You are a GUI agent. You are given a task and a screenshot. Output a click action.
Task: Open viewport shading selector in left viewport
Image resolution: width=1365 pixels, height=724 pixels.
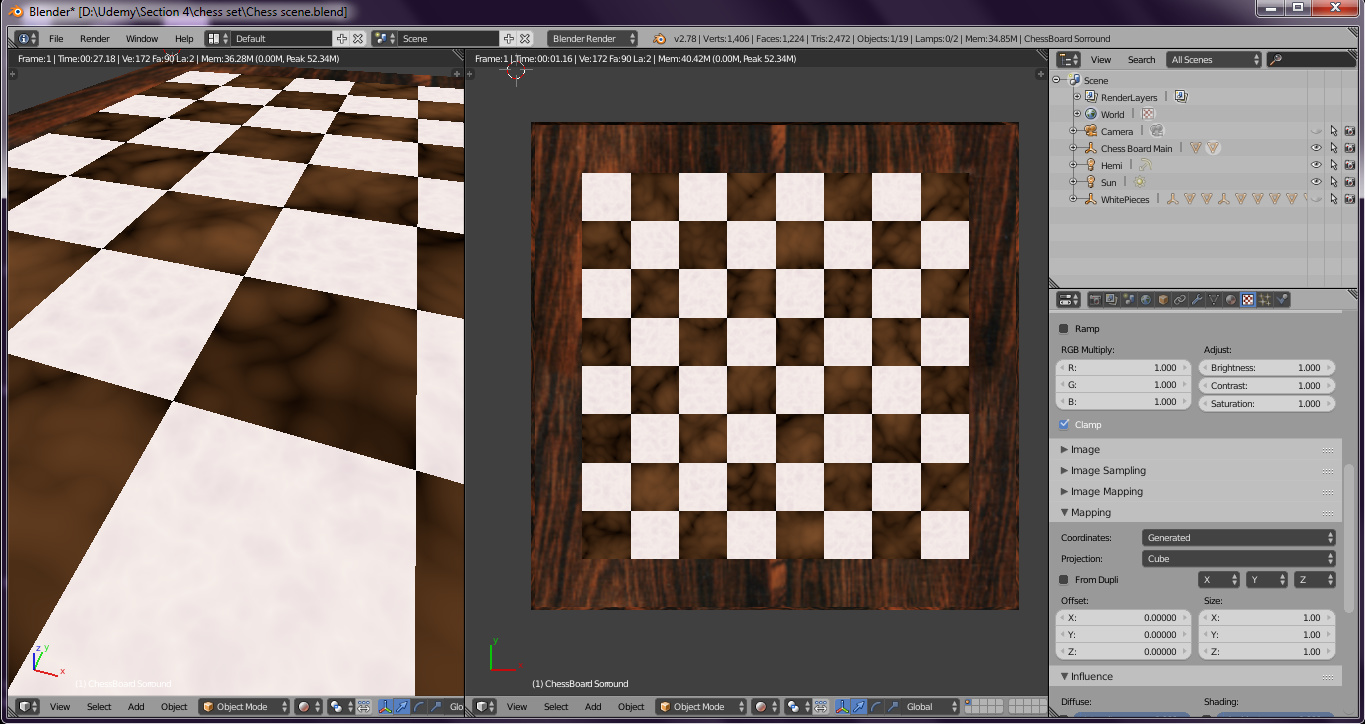(x=308, y=706)
